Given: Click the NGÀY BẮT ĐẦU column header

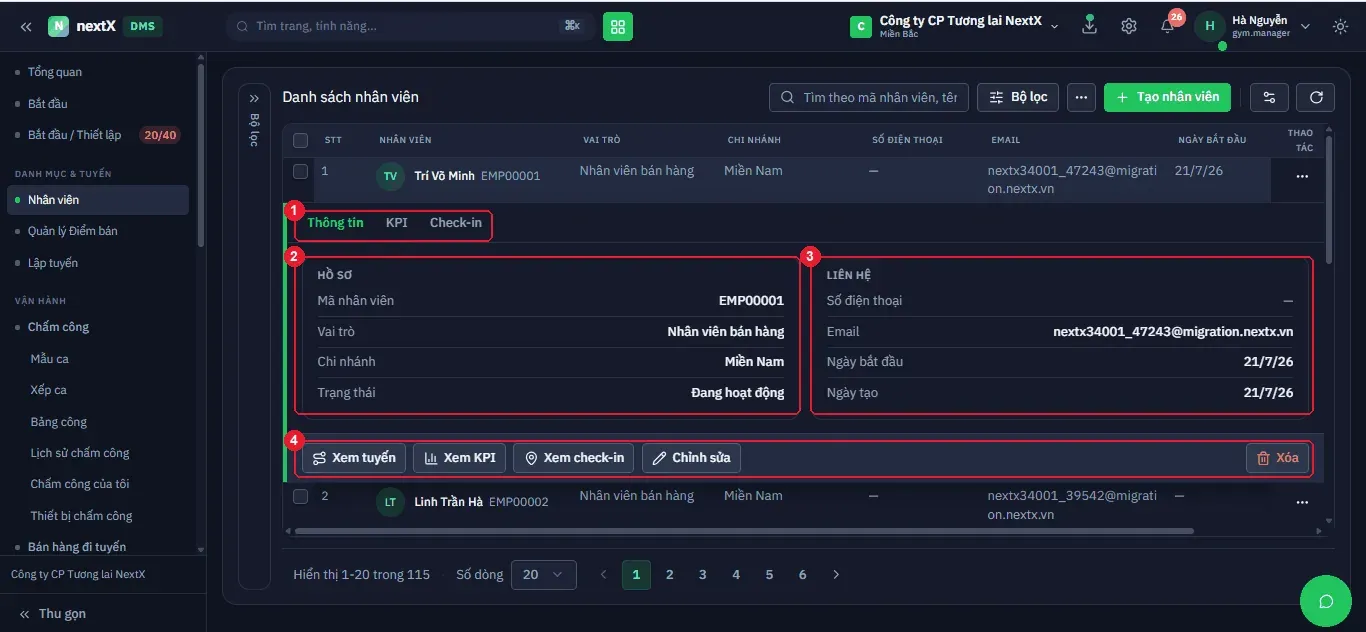Looking at the screenshot, I should [x=1212, y=140].
